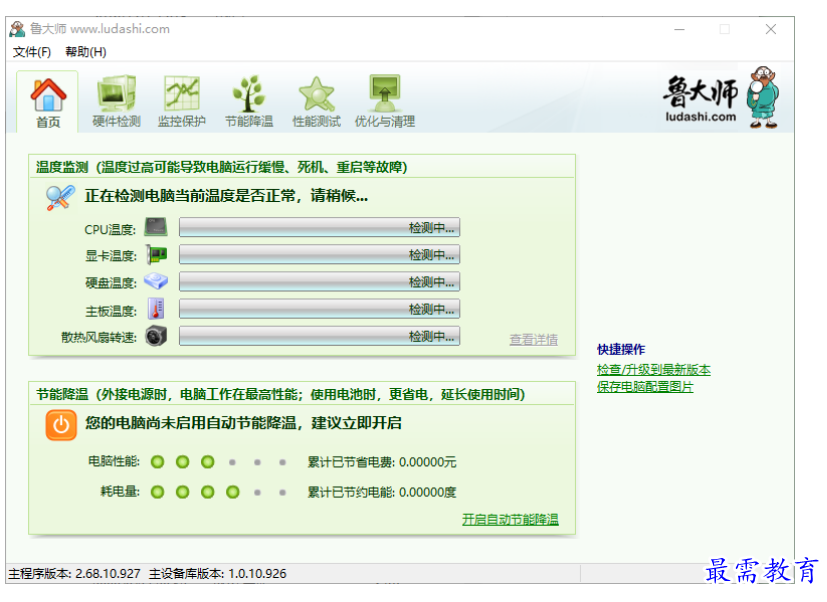Click the 显卡温度 progress bar
This screenshot has width=827, height=602.
click(x=320, y=254)
